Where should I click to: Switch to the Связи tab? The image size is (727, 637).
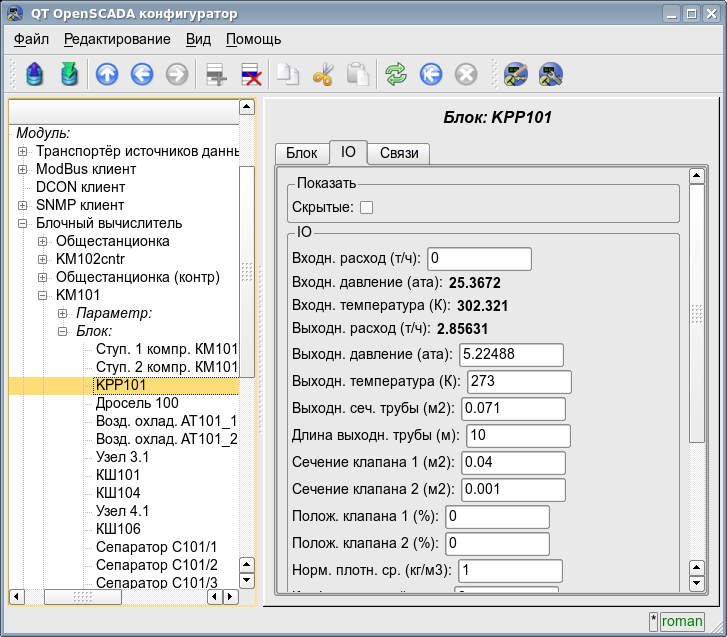pos(398,153)
